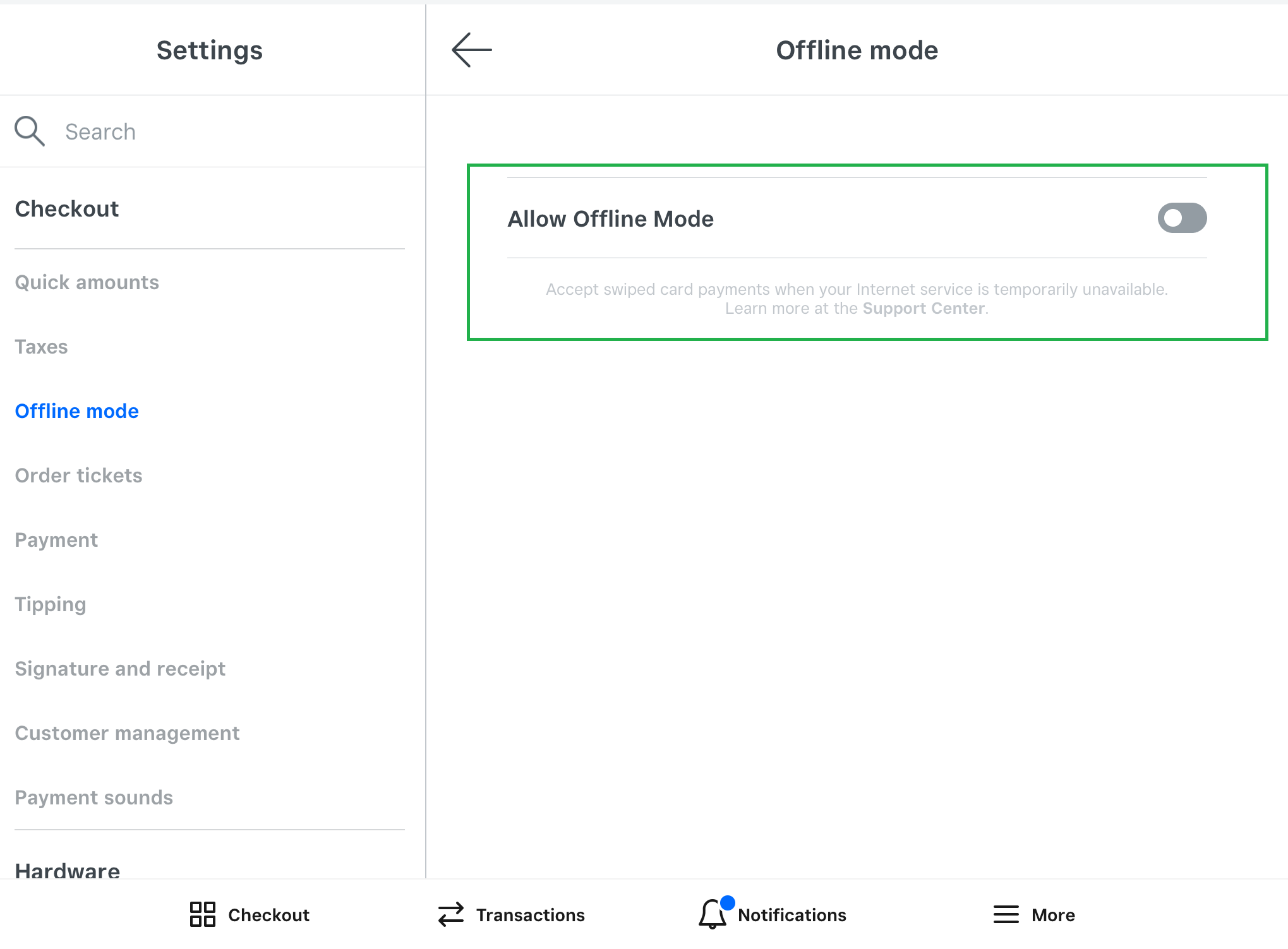Open Signature and receipt settings
The width and height of the screenshot is (1288, 949).
[120, 669]
